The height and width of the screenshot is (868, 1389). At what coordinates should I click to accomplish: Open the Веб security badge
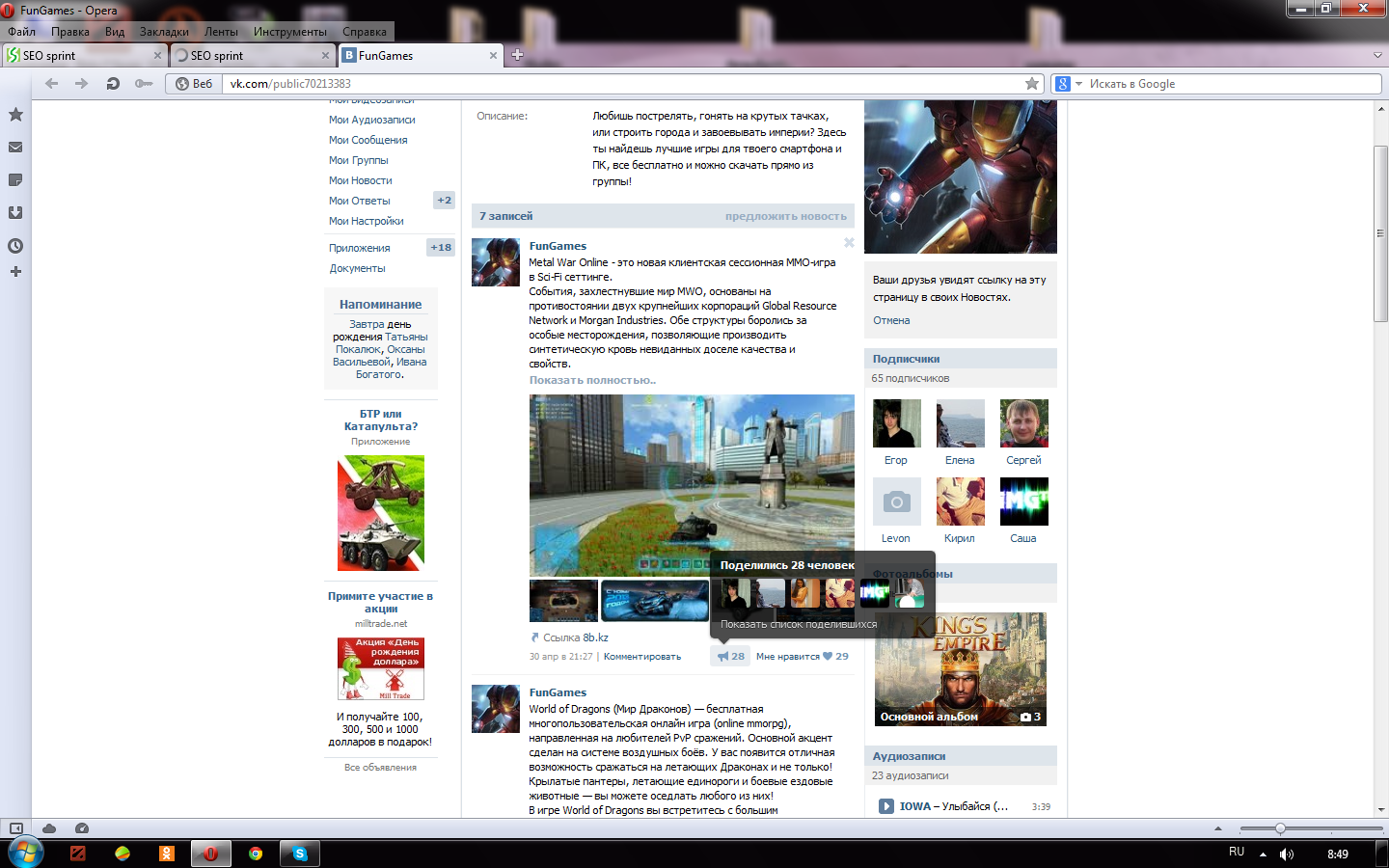tap(194, 84)
